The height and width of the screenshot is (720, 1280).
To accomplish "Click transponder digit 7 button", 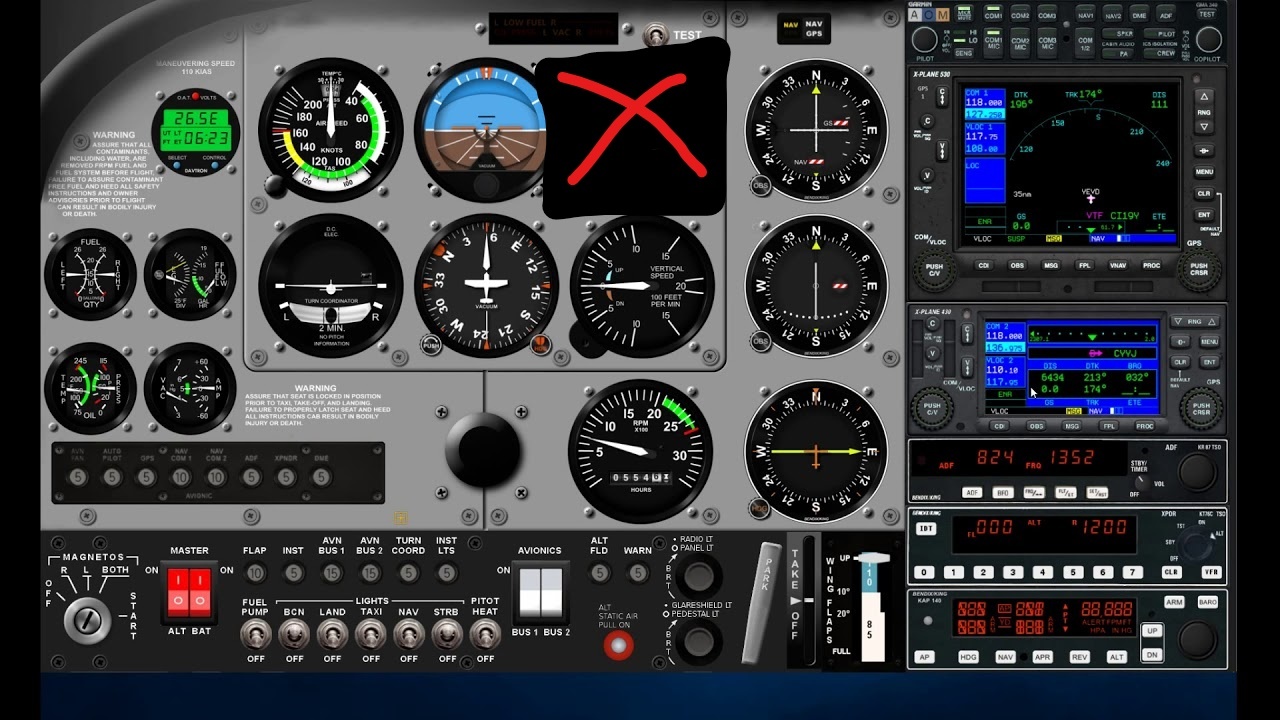I will click(x=1133, y=572).
